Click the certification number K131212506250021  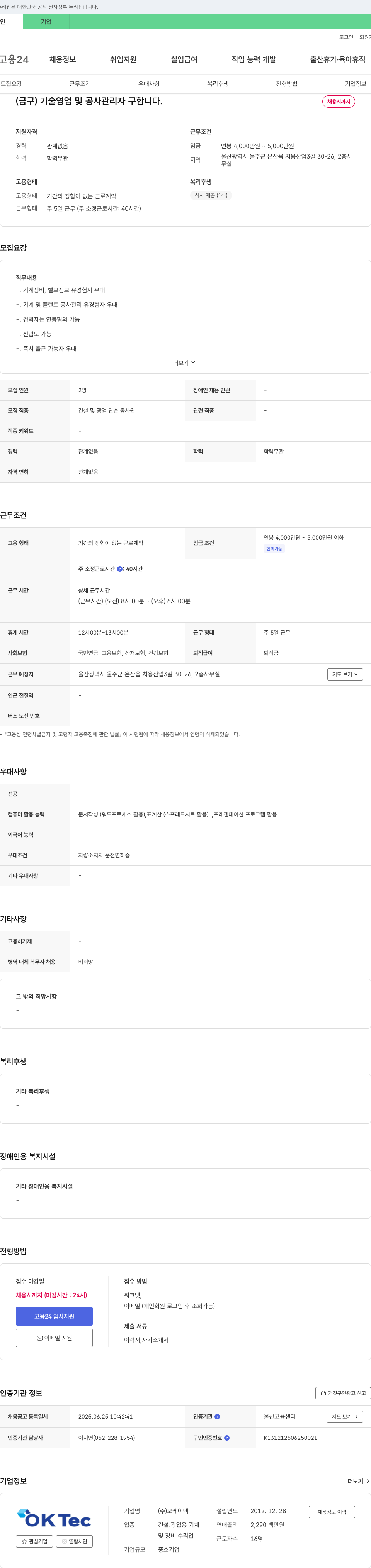coord(291,1438)
